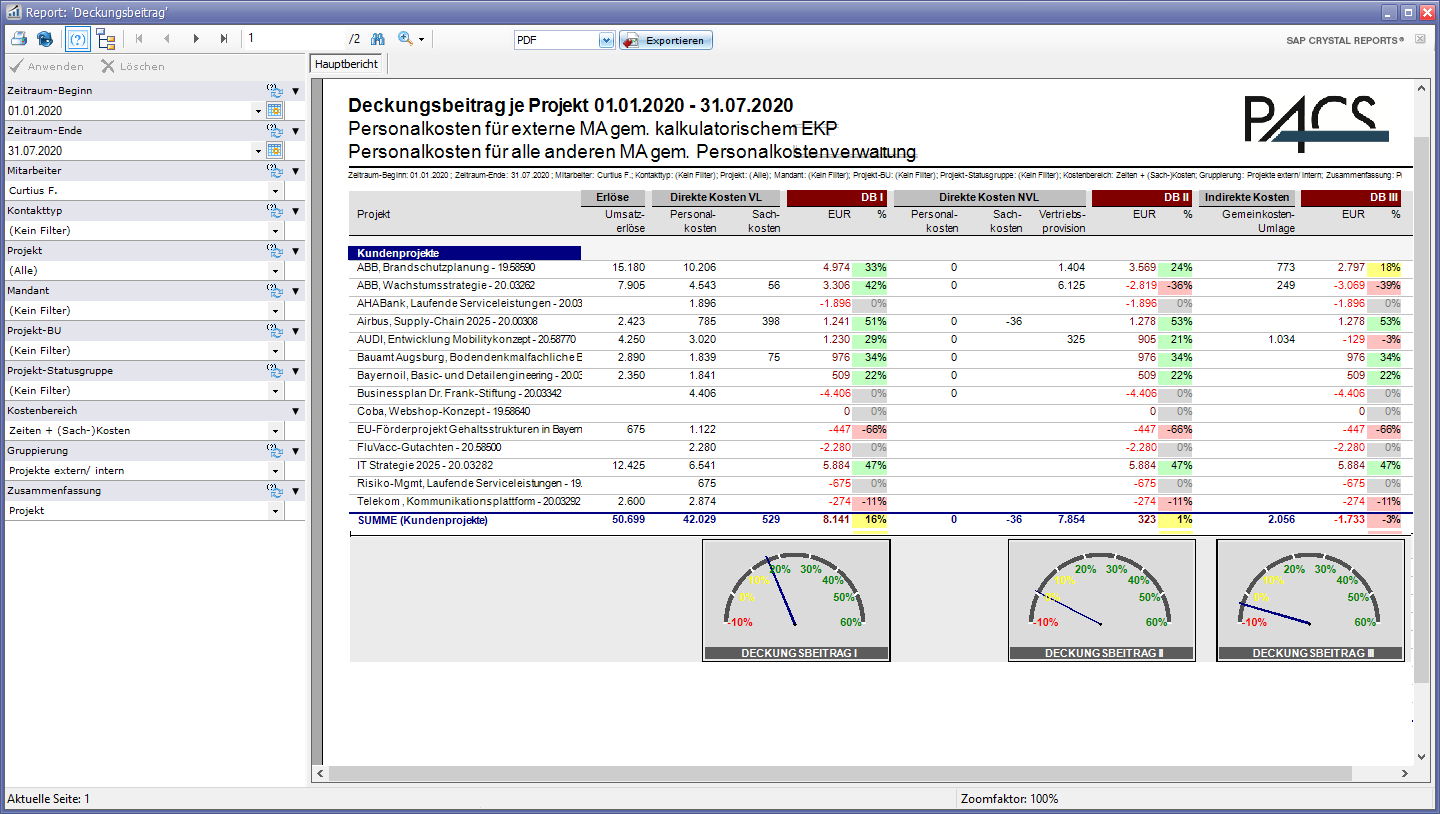
Task: Click the refresh icon beside Projekt-Statusgruppe
Action: point(274,370)
